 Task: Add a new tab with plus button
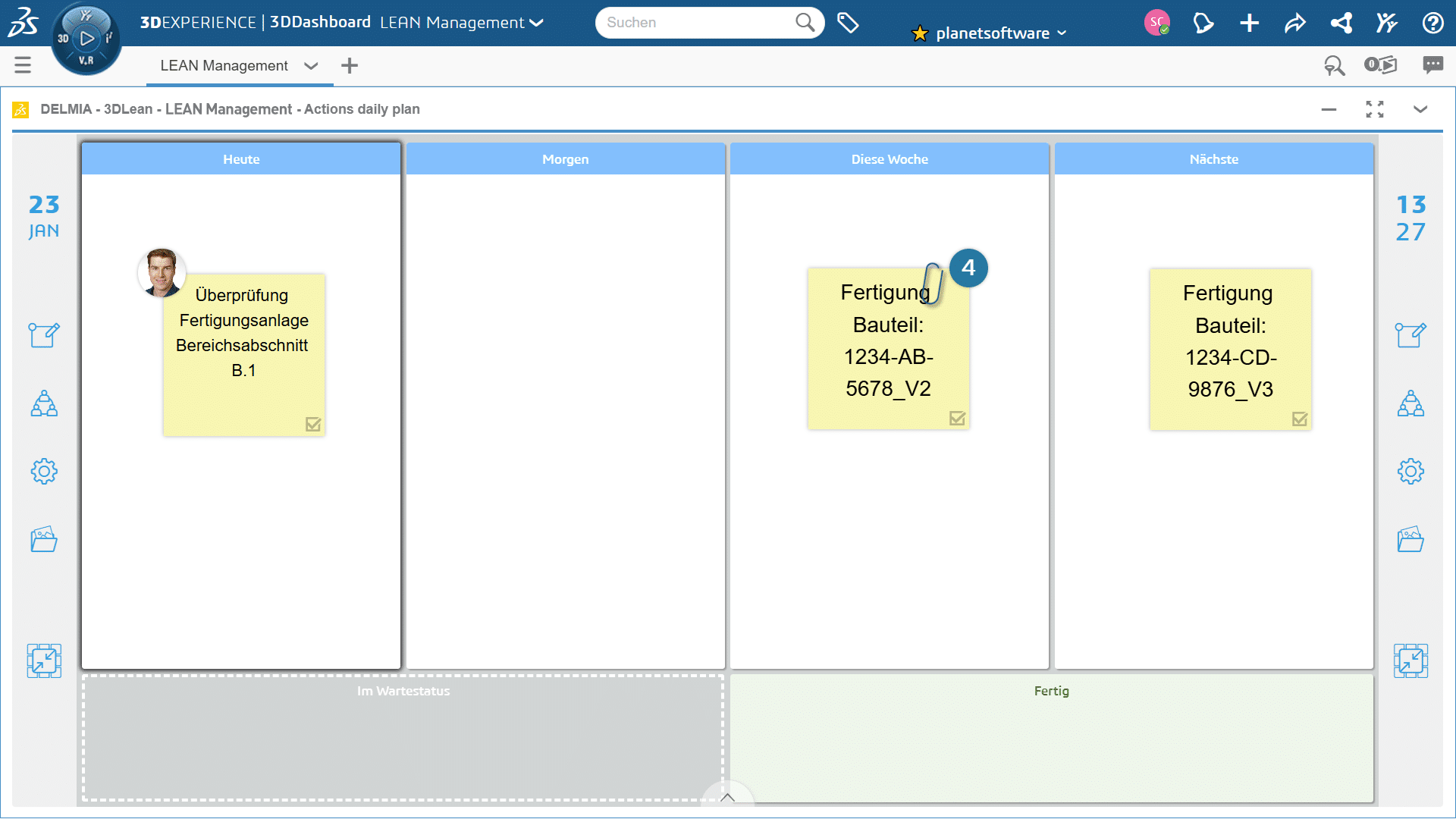point(350,66)
